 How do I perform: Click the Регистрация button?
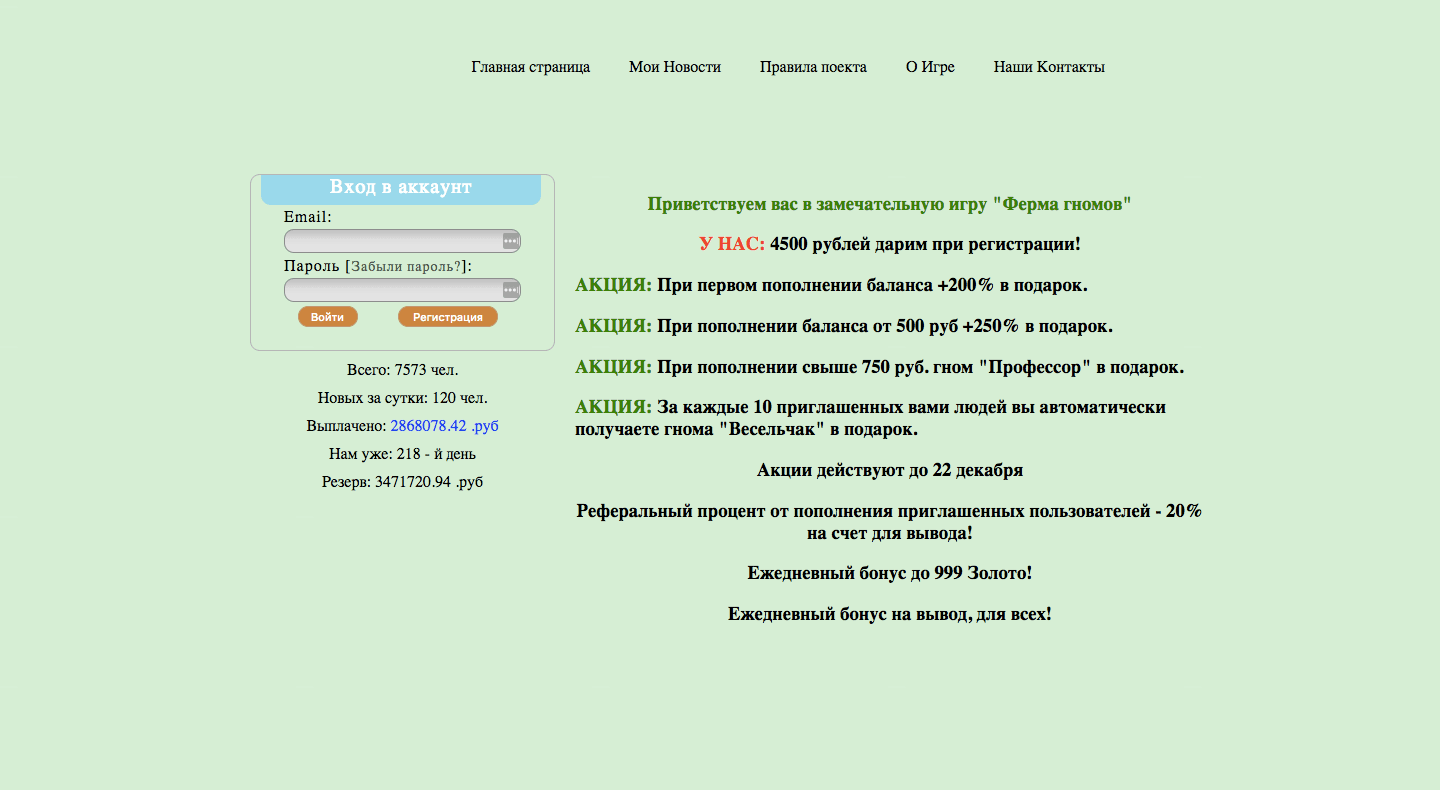[447, 317]
